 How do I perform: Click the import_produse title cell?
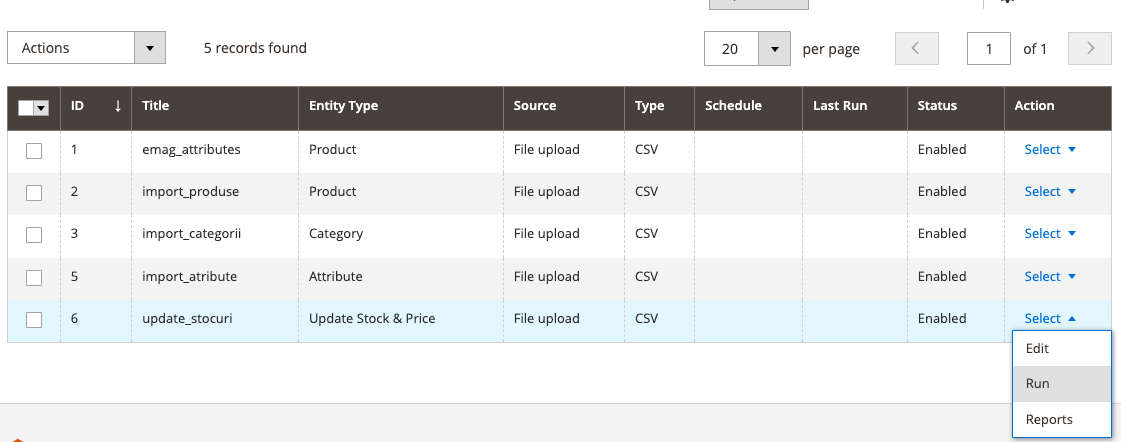[x=214, y=192]
